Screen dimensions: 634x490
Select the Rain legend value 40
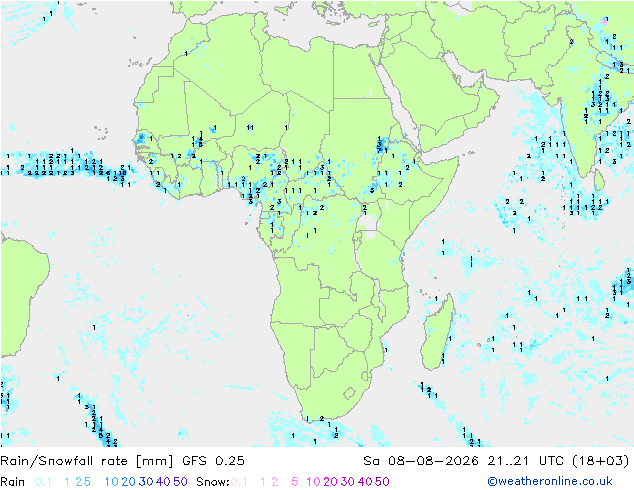[x=163, y=482]
